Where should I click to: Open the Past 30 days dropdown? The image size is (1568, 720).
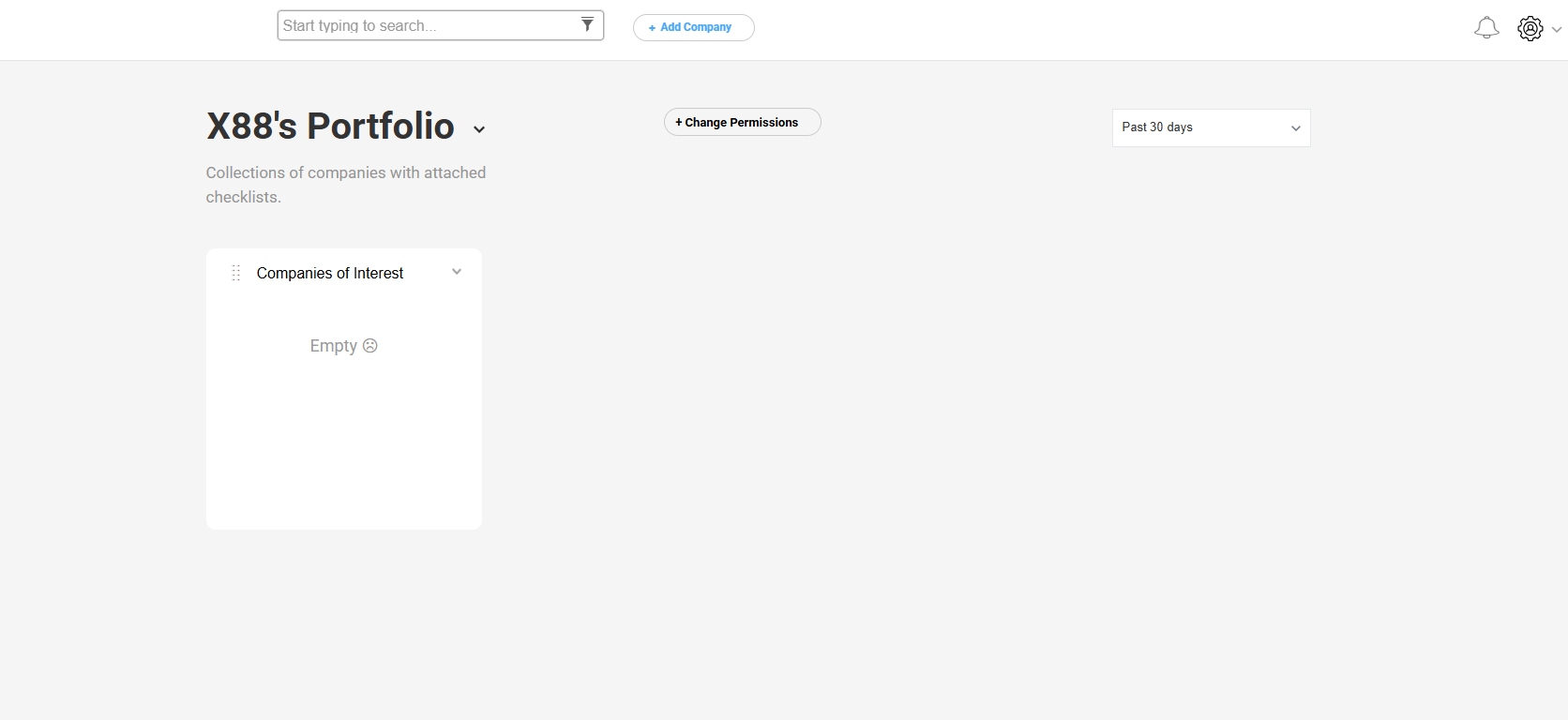pos(1210,128)
